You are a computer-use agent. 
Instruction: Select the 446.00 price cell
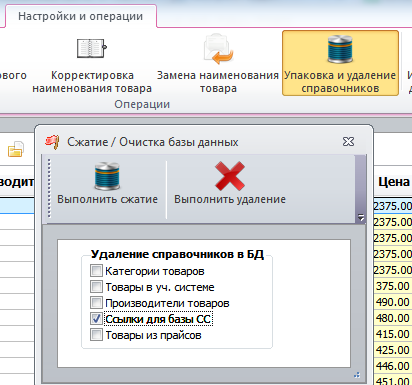393,366
